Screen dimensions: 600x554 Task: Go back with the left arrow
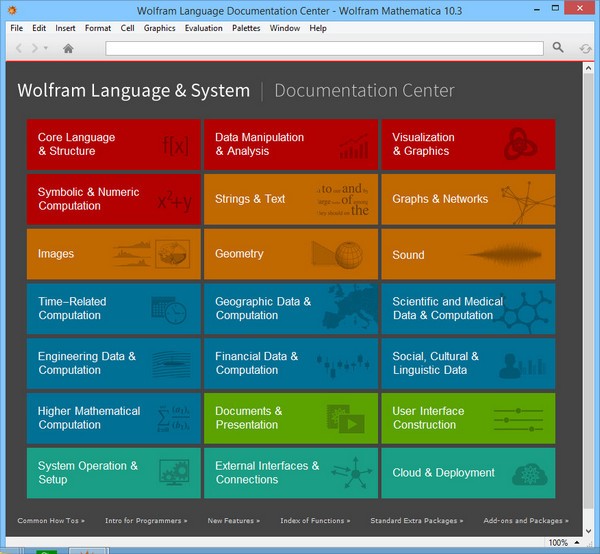[x=18, y=48]
